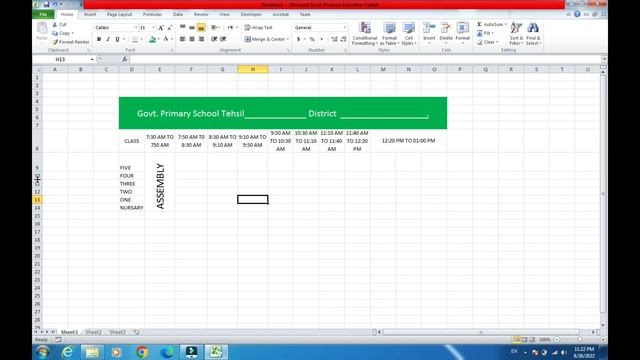Click the Increase Decimal icon

pyautogui.click(x=334, y=39)
